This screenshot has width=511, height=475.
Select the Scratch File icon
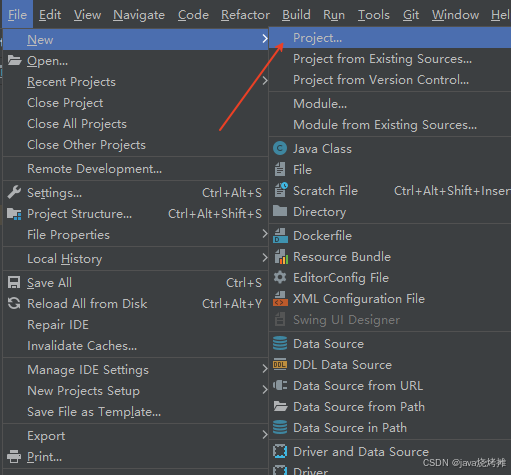pos(281,190)
